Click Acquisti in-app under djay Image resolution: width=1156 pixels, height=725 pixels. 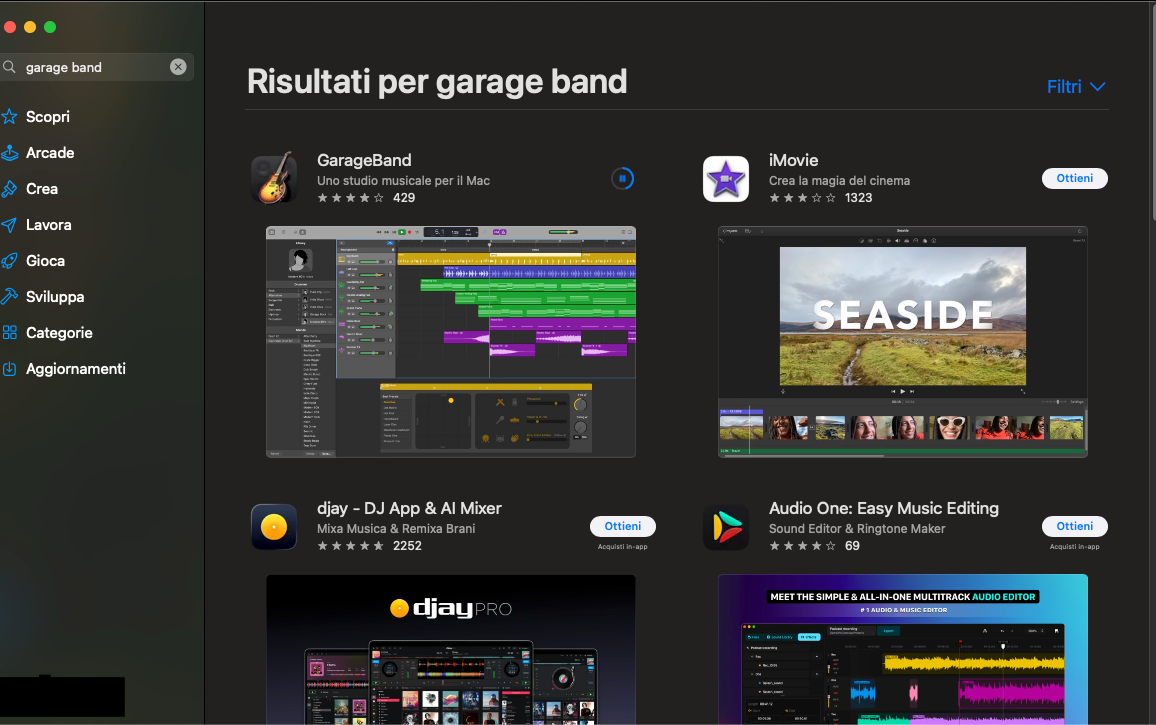tap(622, 547)
